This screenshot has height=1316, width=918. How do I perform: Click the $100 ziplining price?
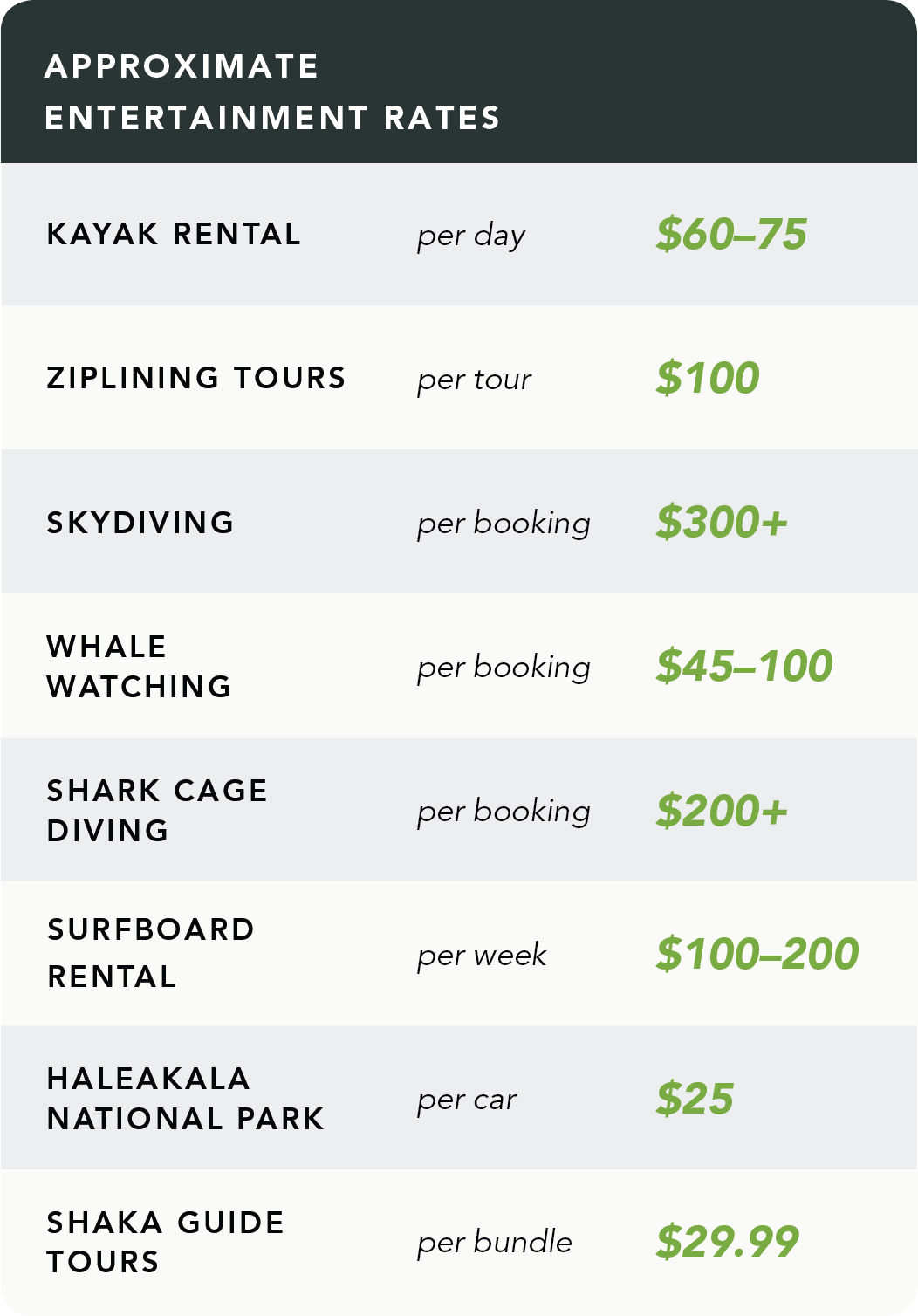[x=708, y=378]
